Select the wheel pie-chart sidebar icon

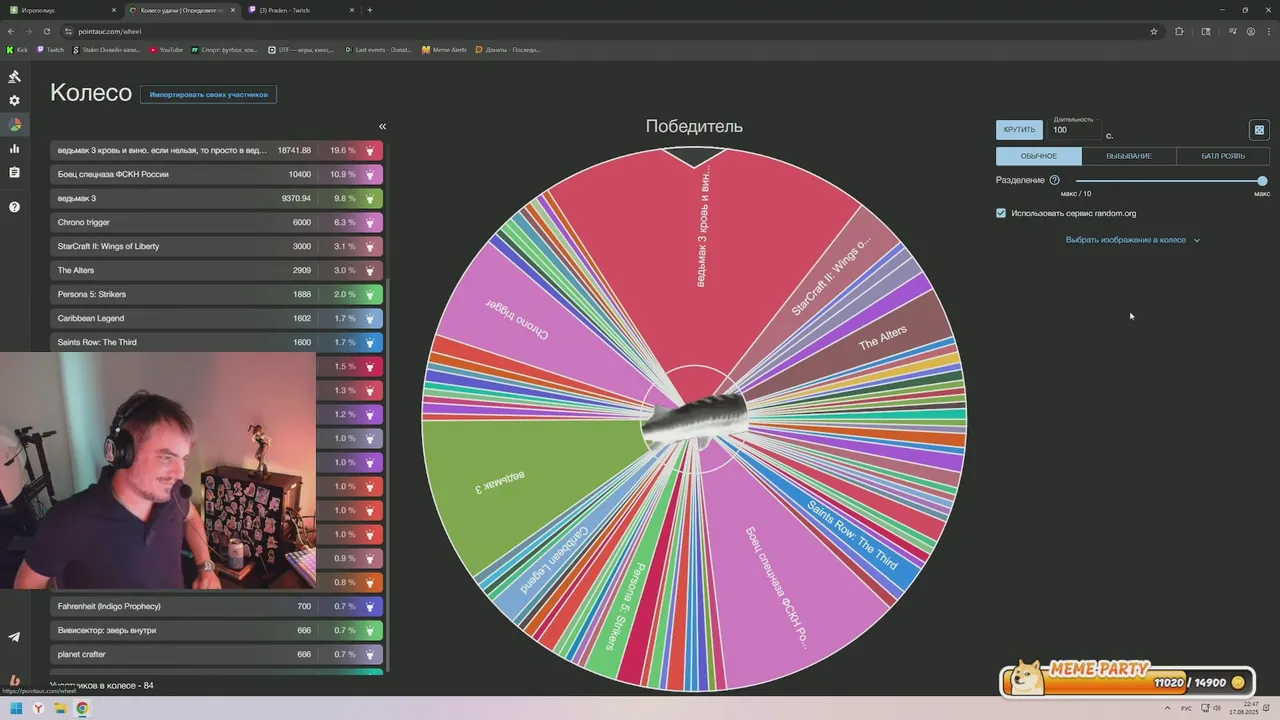14,125
